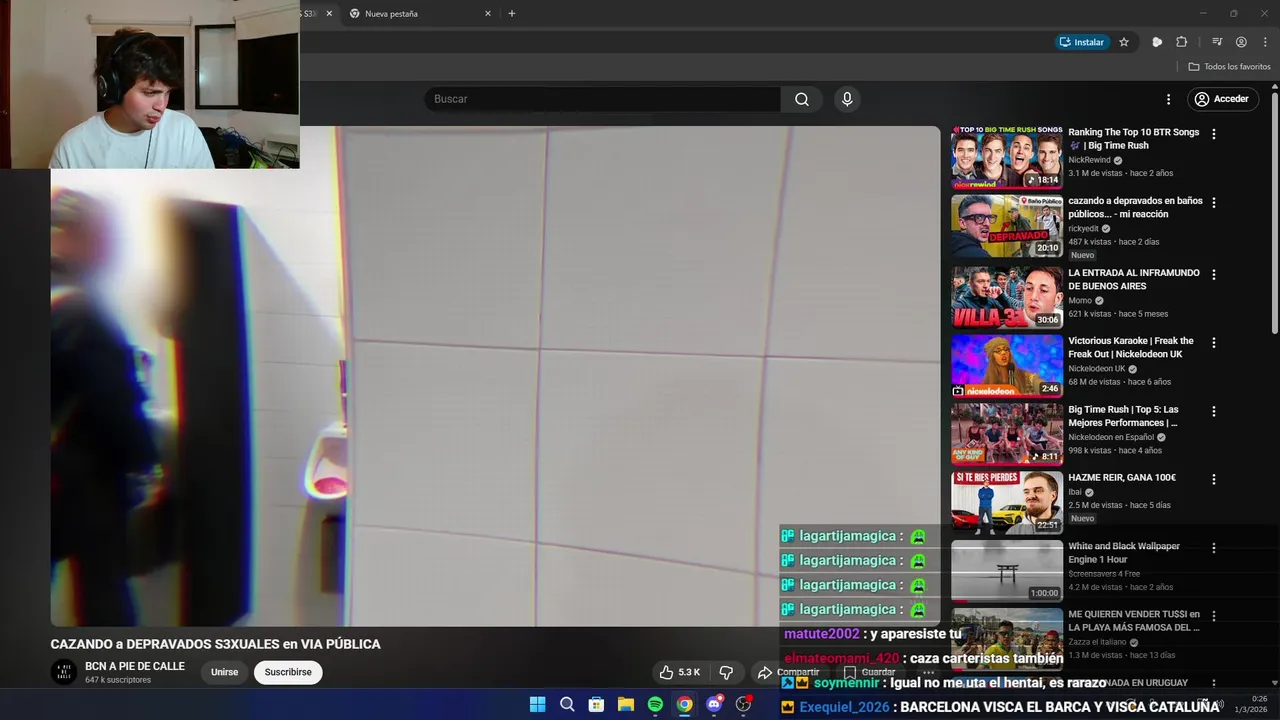Open the Todos los favoritos bookmarks folder

point(1229,67)
